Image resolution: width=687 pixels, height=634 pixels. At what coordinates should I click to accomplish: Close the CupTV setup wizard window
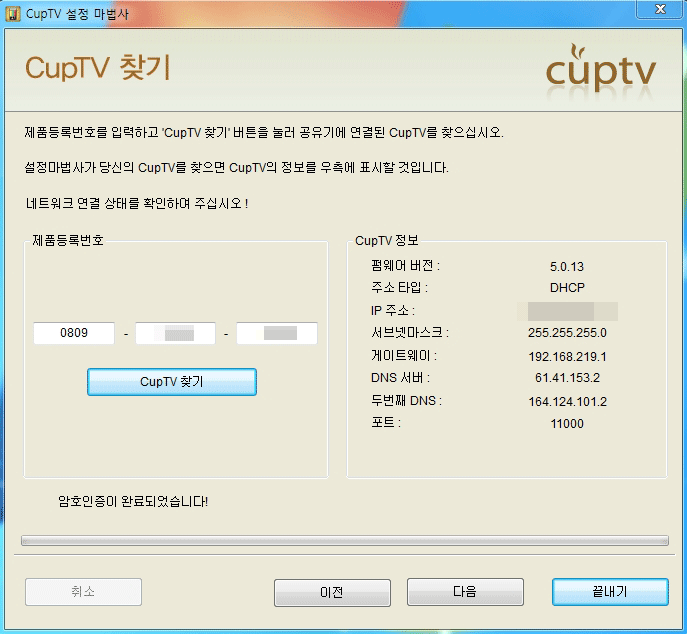pos(660,9)
